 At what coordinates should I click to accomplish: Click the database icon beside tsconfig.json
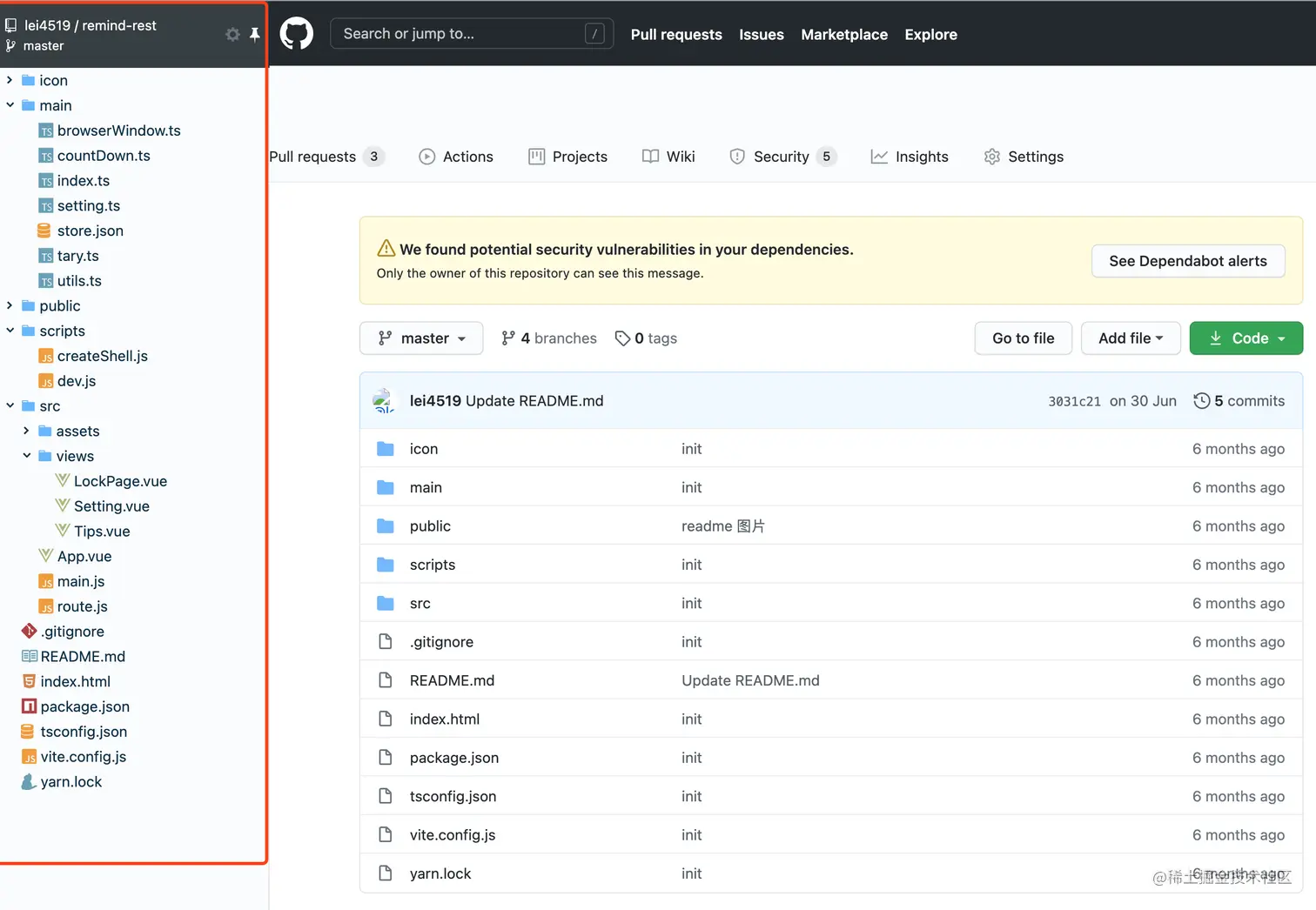28,732
